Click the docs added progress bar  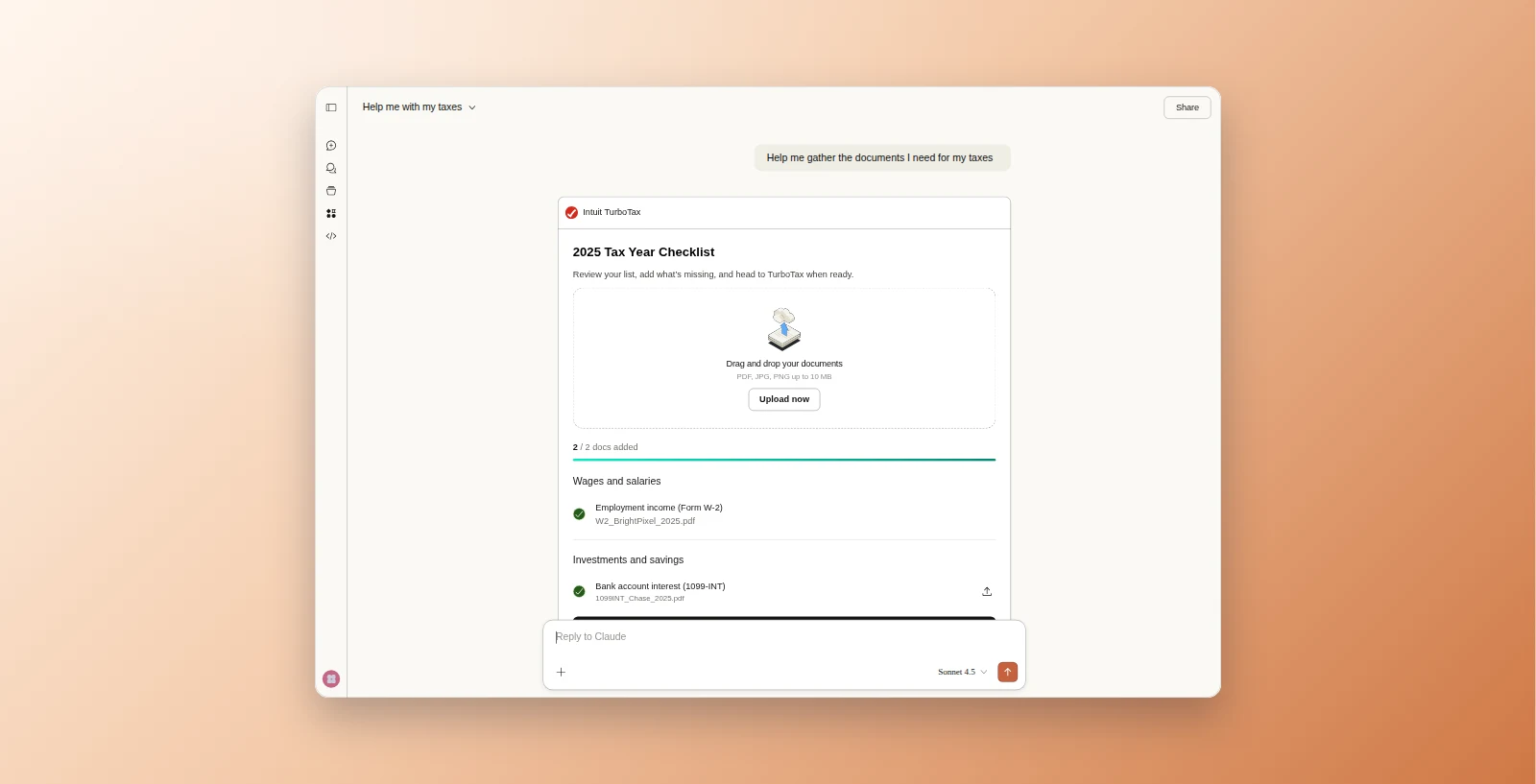click(x=784, y=460)
